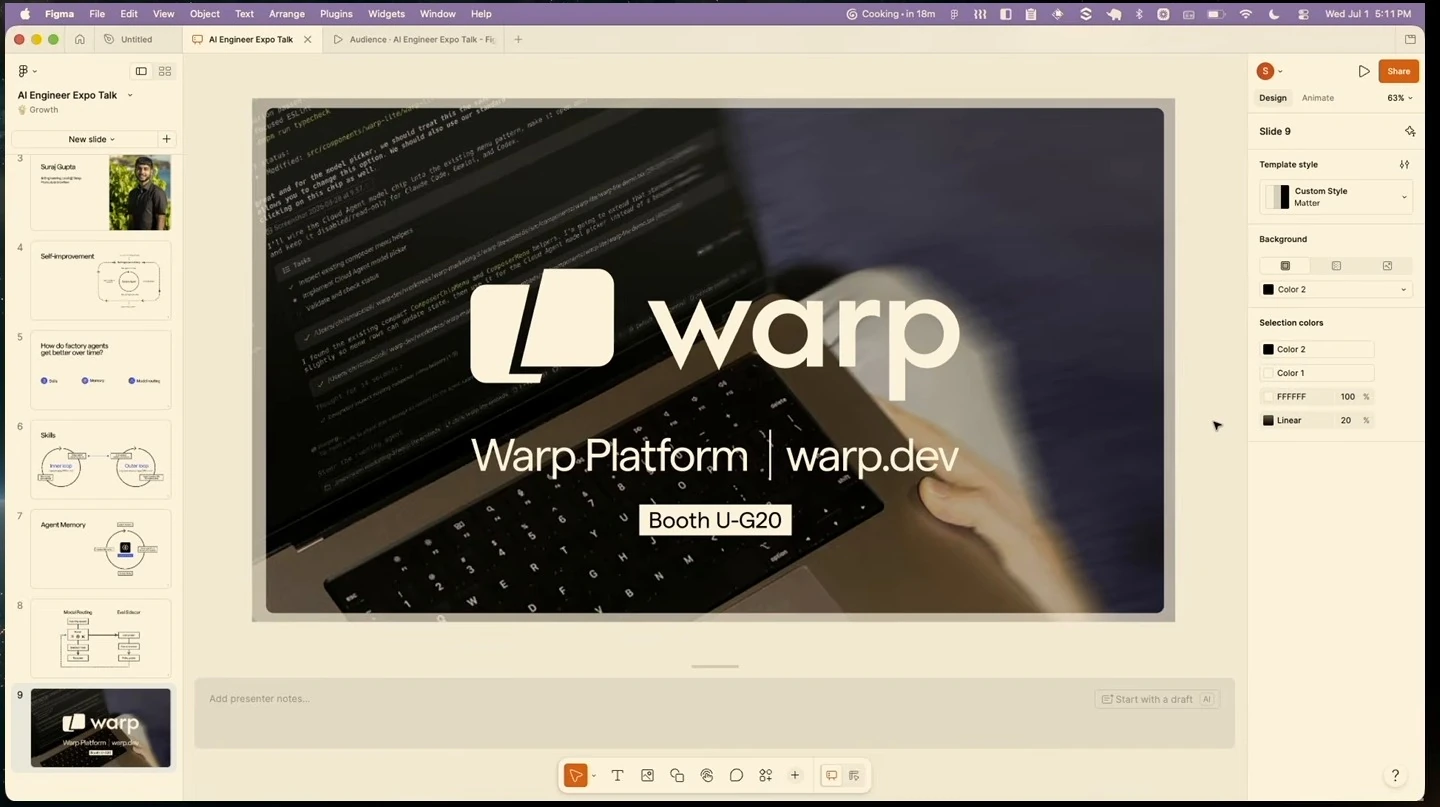
Task: Click the Share button
Action: [x=1398, y=71]
